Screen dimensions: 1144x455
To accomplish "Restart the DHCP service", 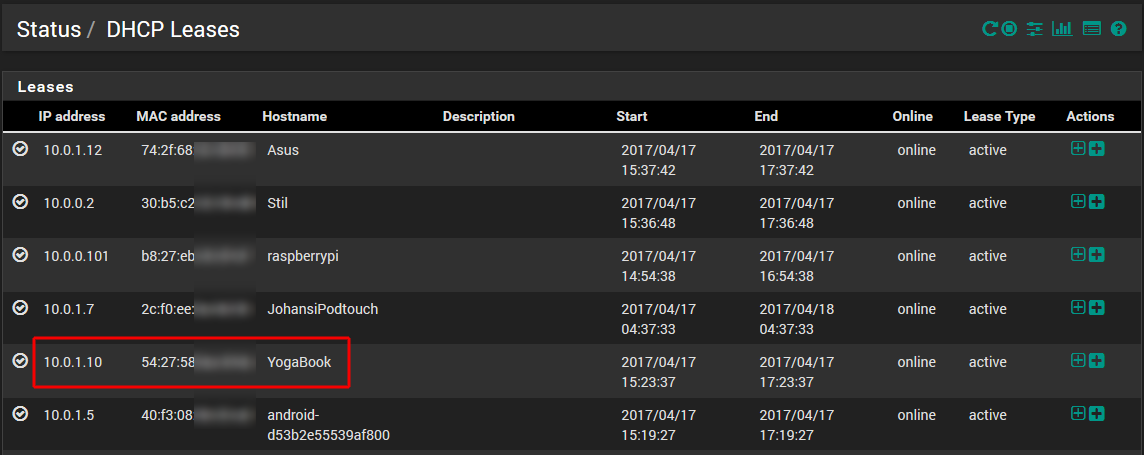I will click(x=989, y=29).
